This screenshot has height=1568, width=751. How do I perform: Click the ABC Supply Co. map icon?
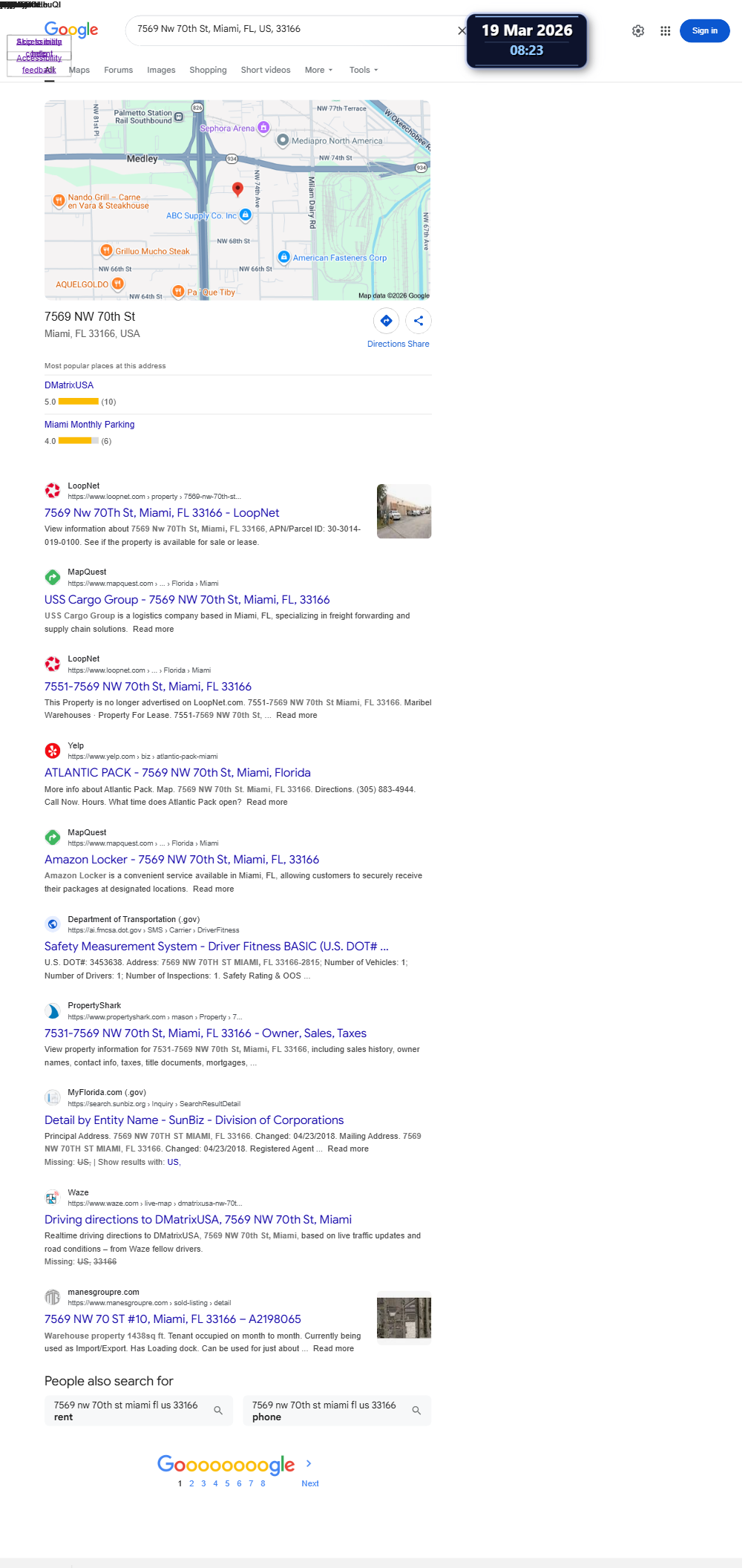246,215
